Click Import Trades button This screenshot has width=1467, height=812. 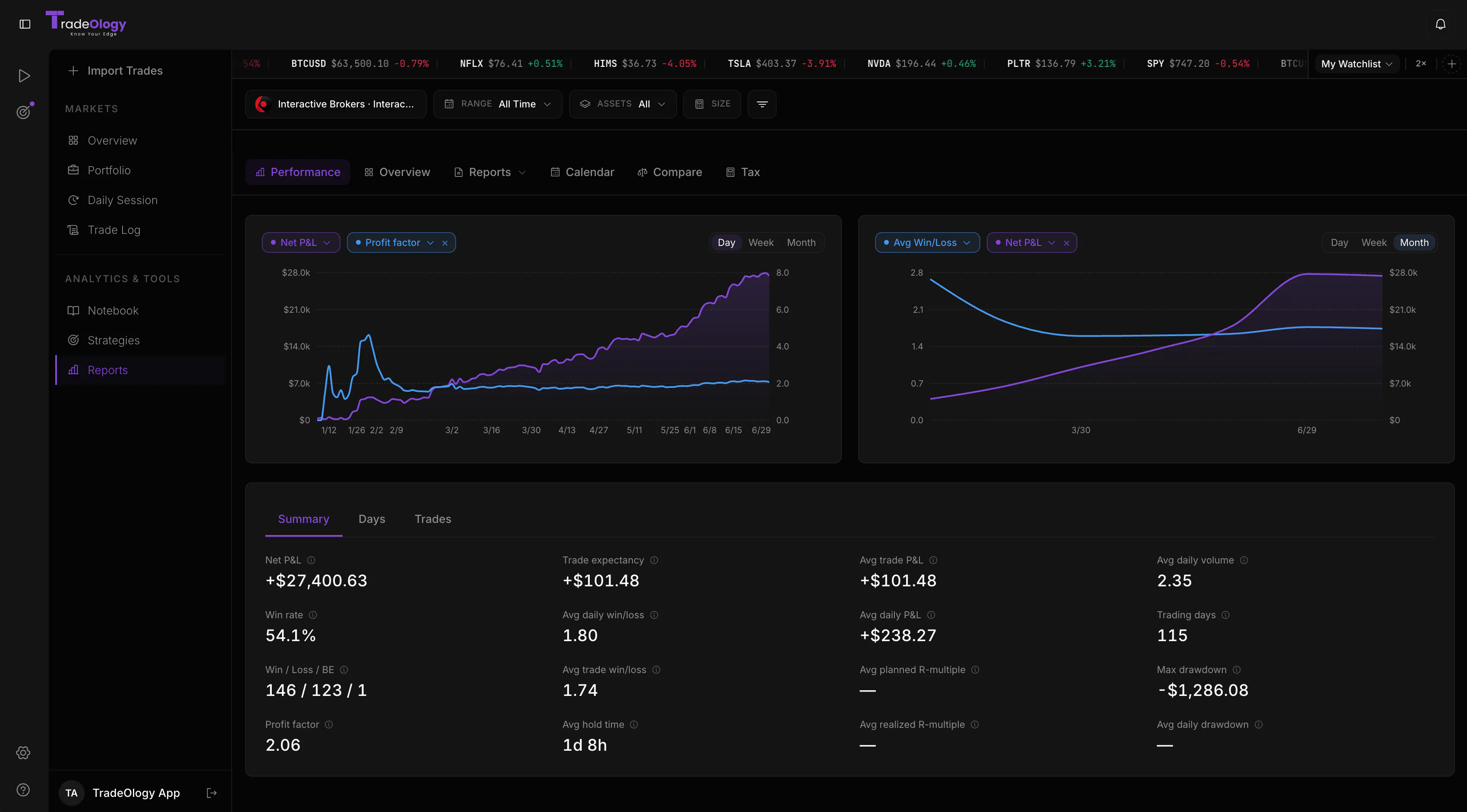point(116,71)
